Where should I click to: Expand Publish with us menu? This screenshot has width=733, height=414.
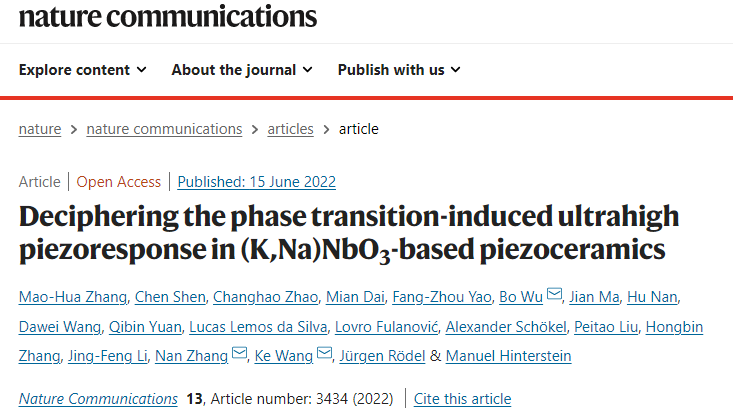[x=399, y=70]
